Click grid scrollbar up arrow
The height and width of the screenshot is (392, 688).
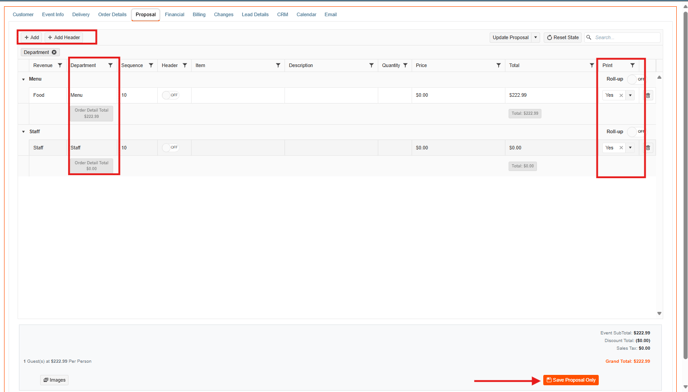[659, 77]
